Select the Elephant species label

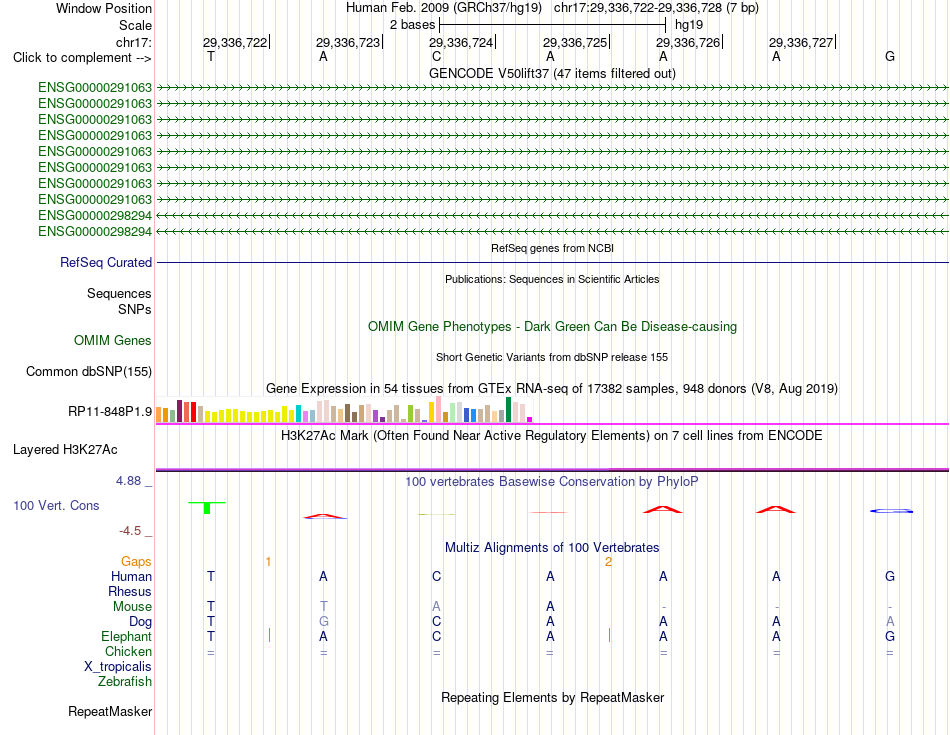pos(126,637)
